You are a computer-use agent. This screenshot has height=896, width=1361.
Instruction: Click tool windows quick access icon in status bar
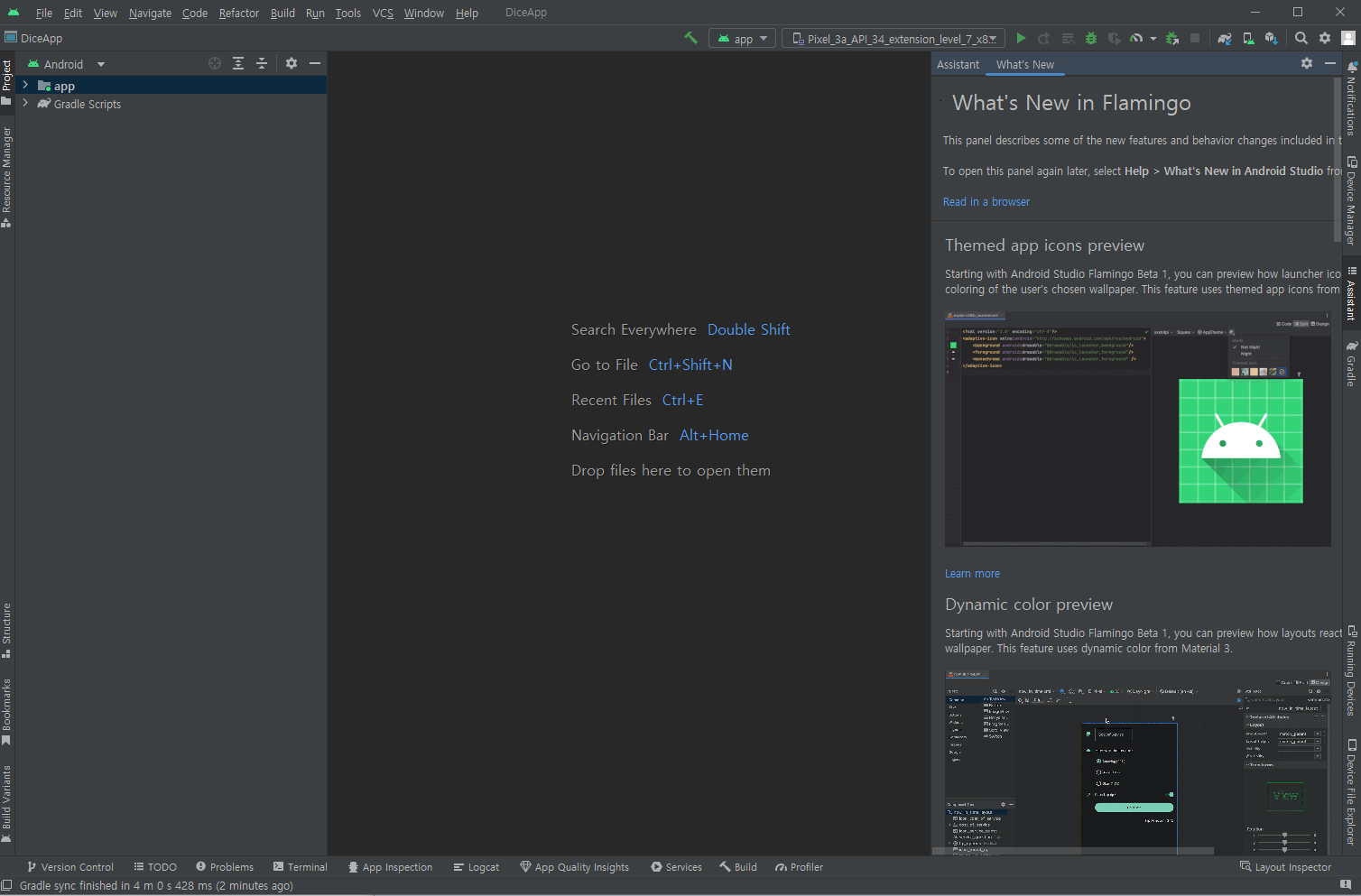click(x=7, y=885)
